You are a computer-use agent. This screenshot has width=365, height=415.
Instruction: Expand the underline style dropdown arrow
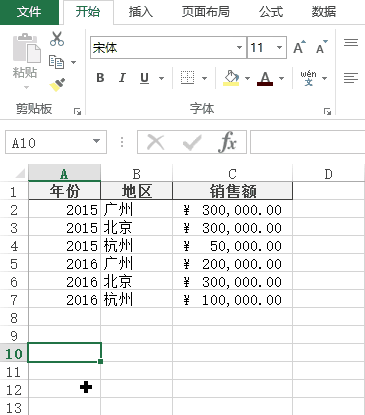pos(161,79)
